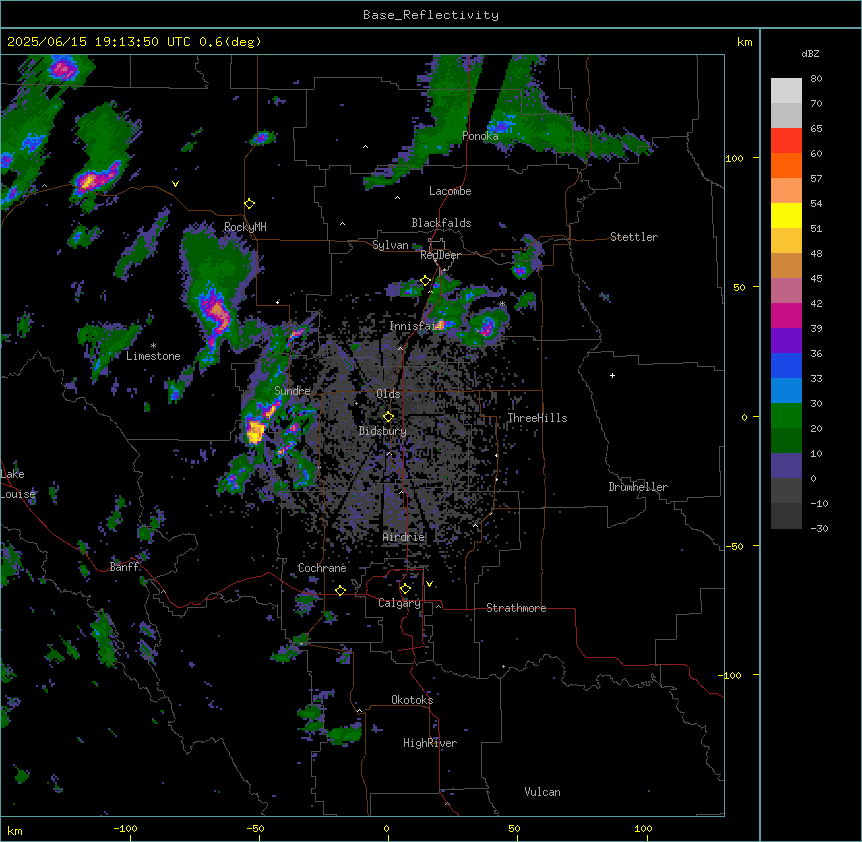Click the yellow storm core southwest of Sundre
The image size is (862, 842).
[255, 431]
